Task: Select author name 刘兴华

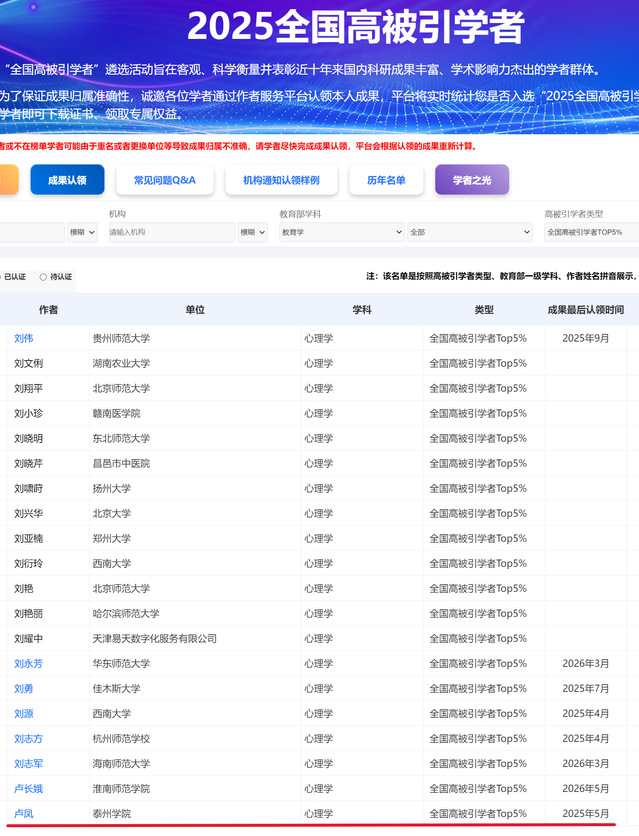Action: click(28, 513)
